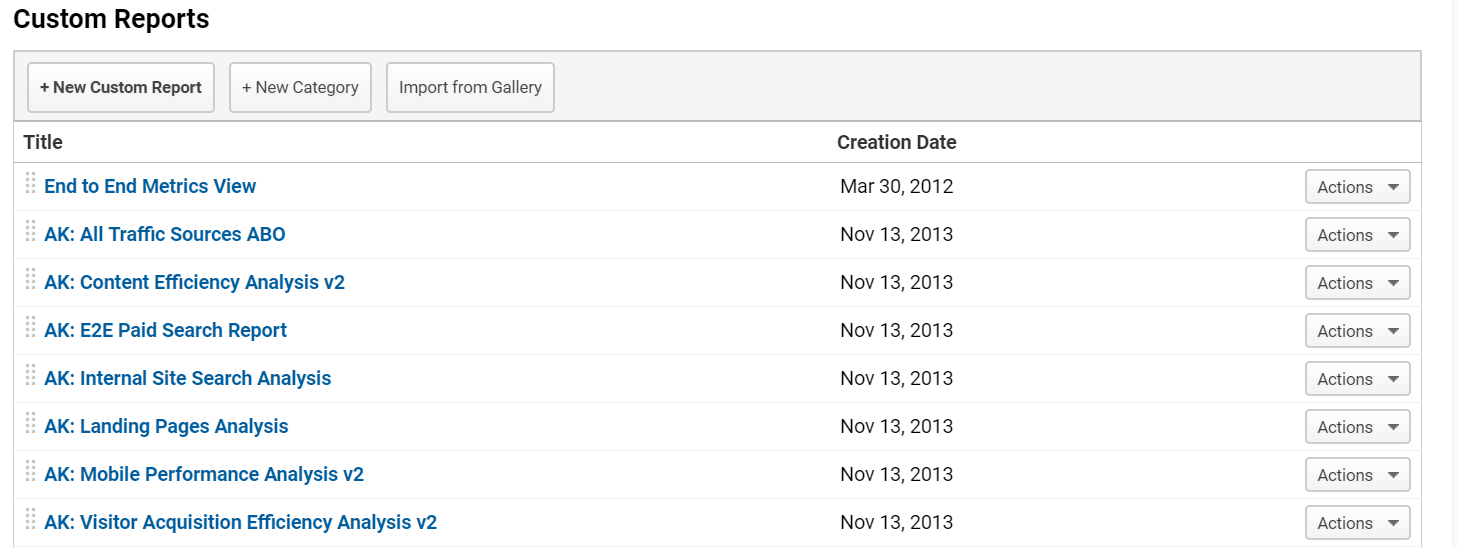Click drag handle beside AK: All Traffic Sources ABO

[30, 232]
